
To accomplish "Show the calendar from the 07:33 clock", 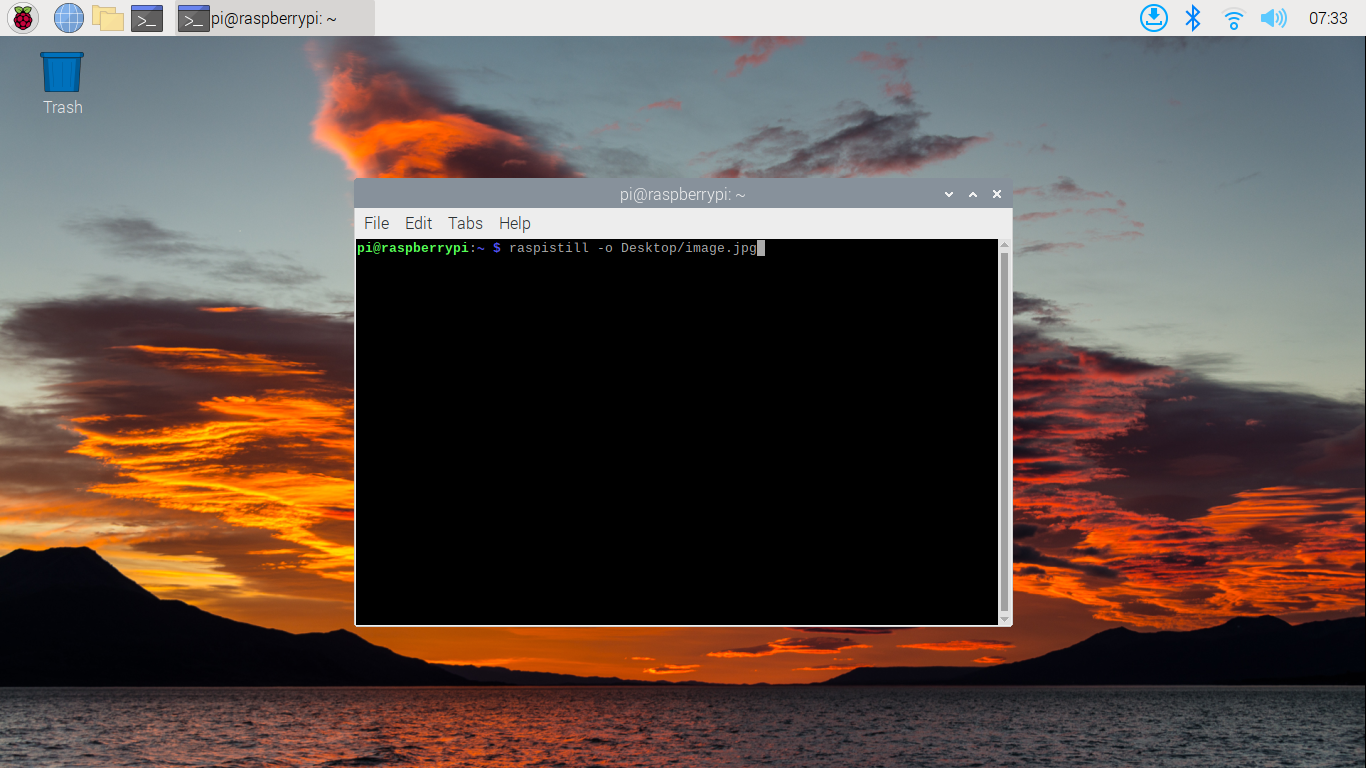I will [x=1328, y=18].
